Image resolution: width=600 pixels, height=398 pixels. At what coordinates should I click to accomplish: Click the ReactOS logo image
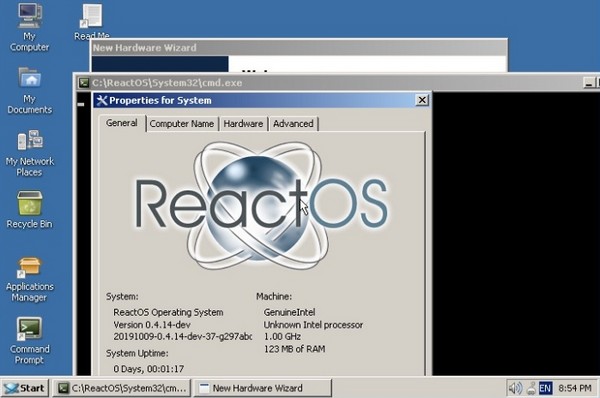pos(262,206)
